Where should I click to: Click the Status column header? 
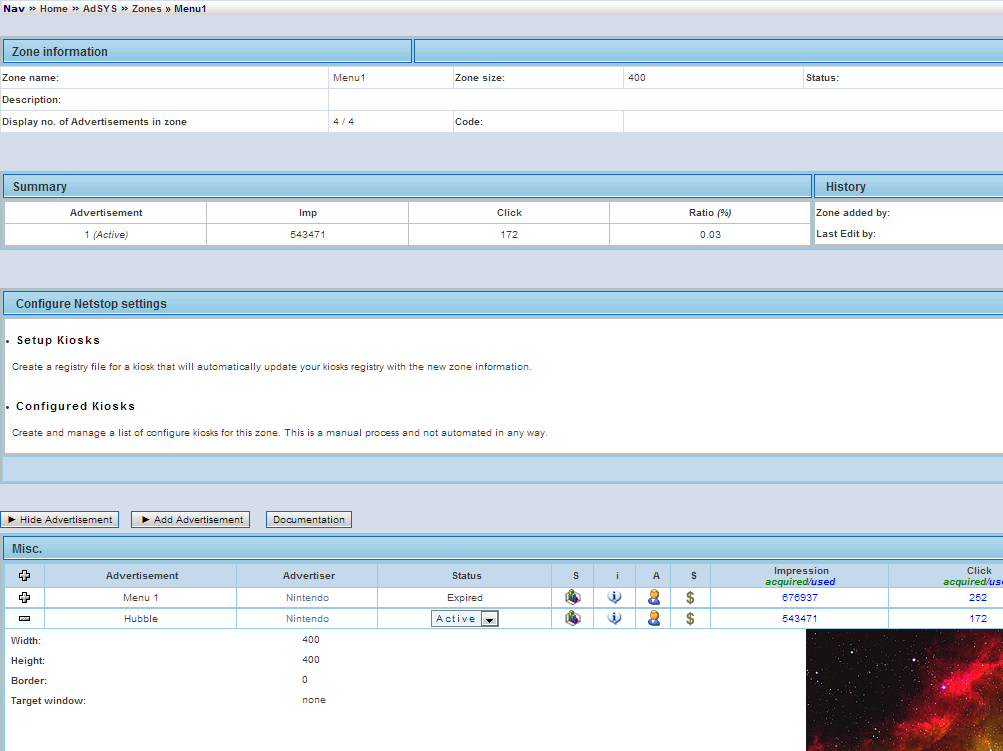(x=466, y=576)
